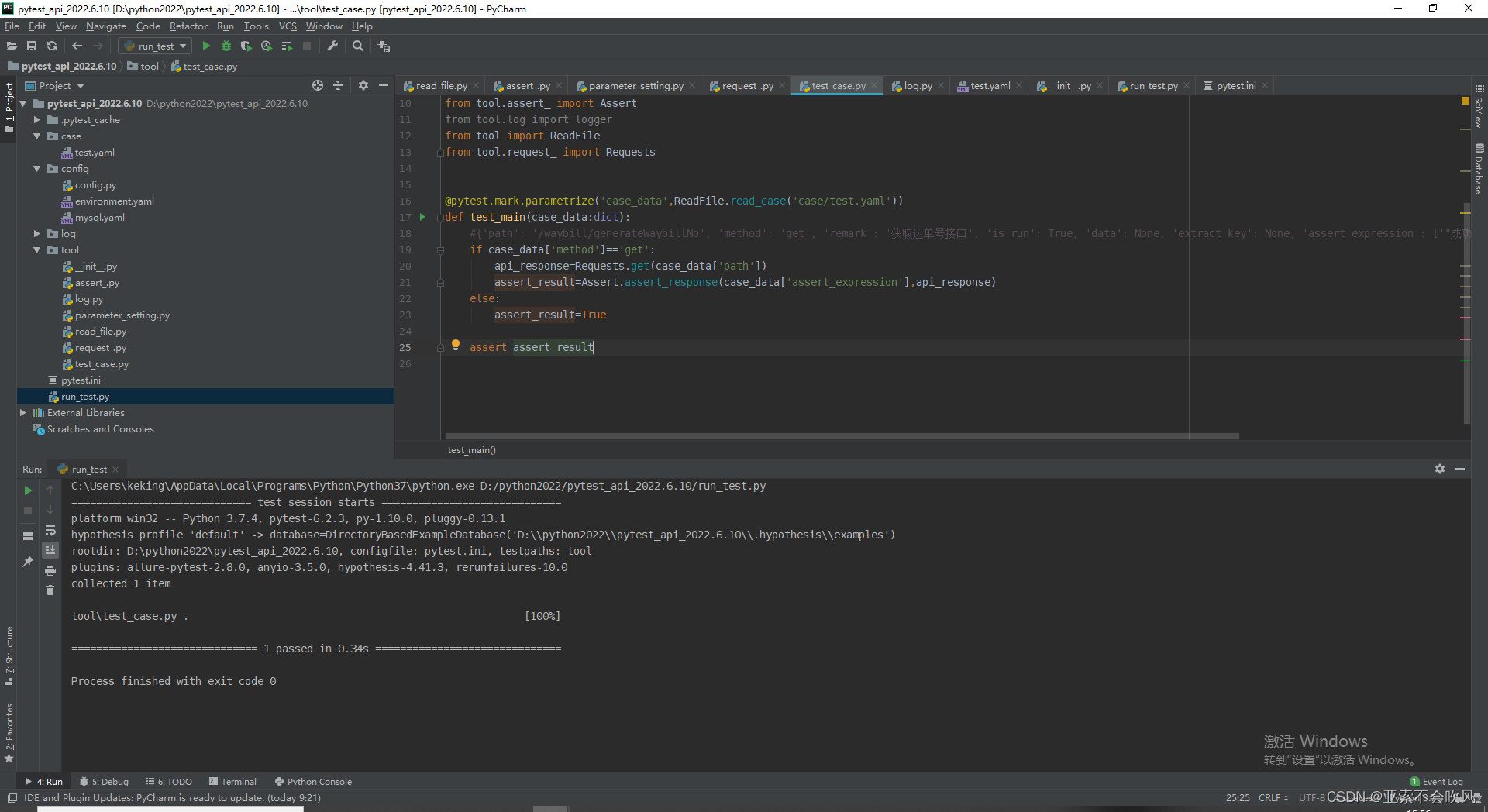The height and width of the screenshot is (812, 1488).
Task: Open the 5: Debug tool window button
Action: pos(105,782)
